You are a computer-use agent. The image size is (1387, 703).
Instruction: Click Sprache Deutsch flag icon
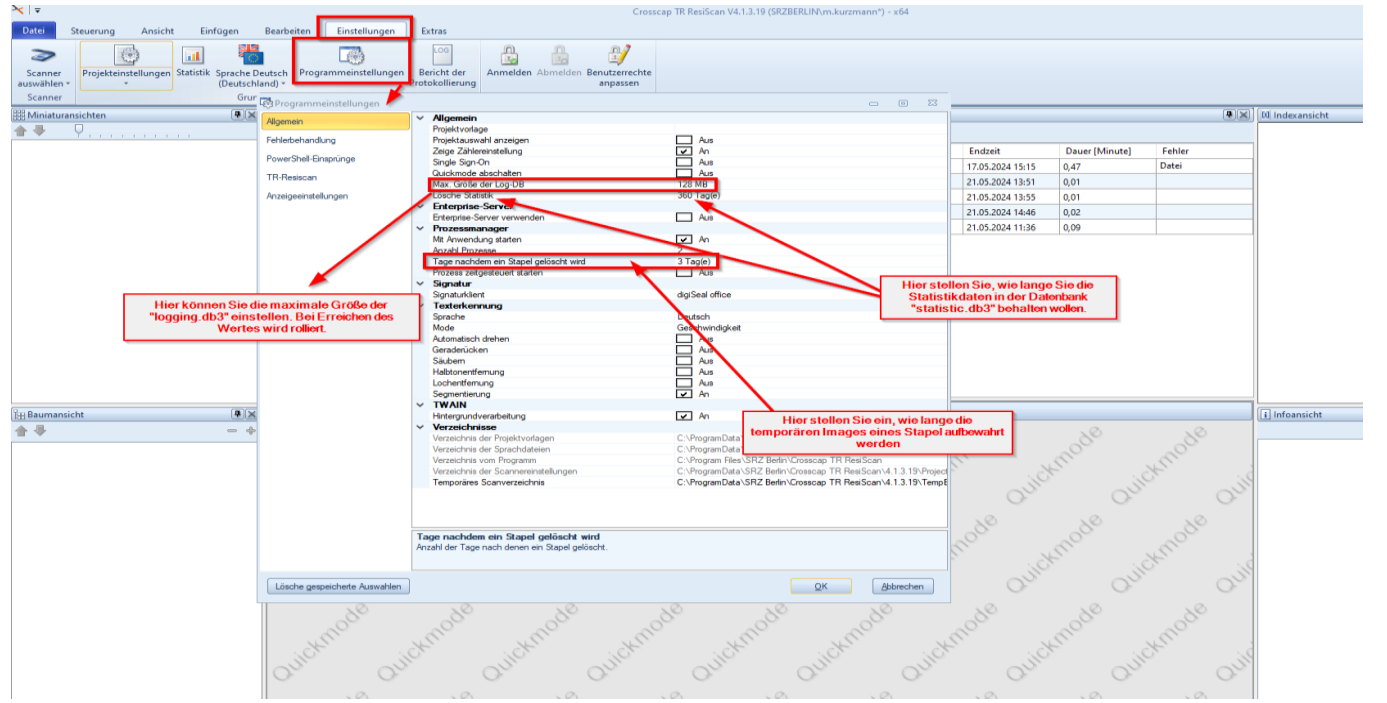click(x=251, y=55)
